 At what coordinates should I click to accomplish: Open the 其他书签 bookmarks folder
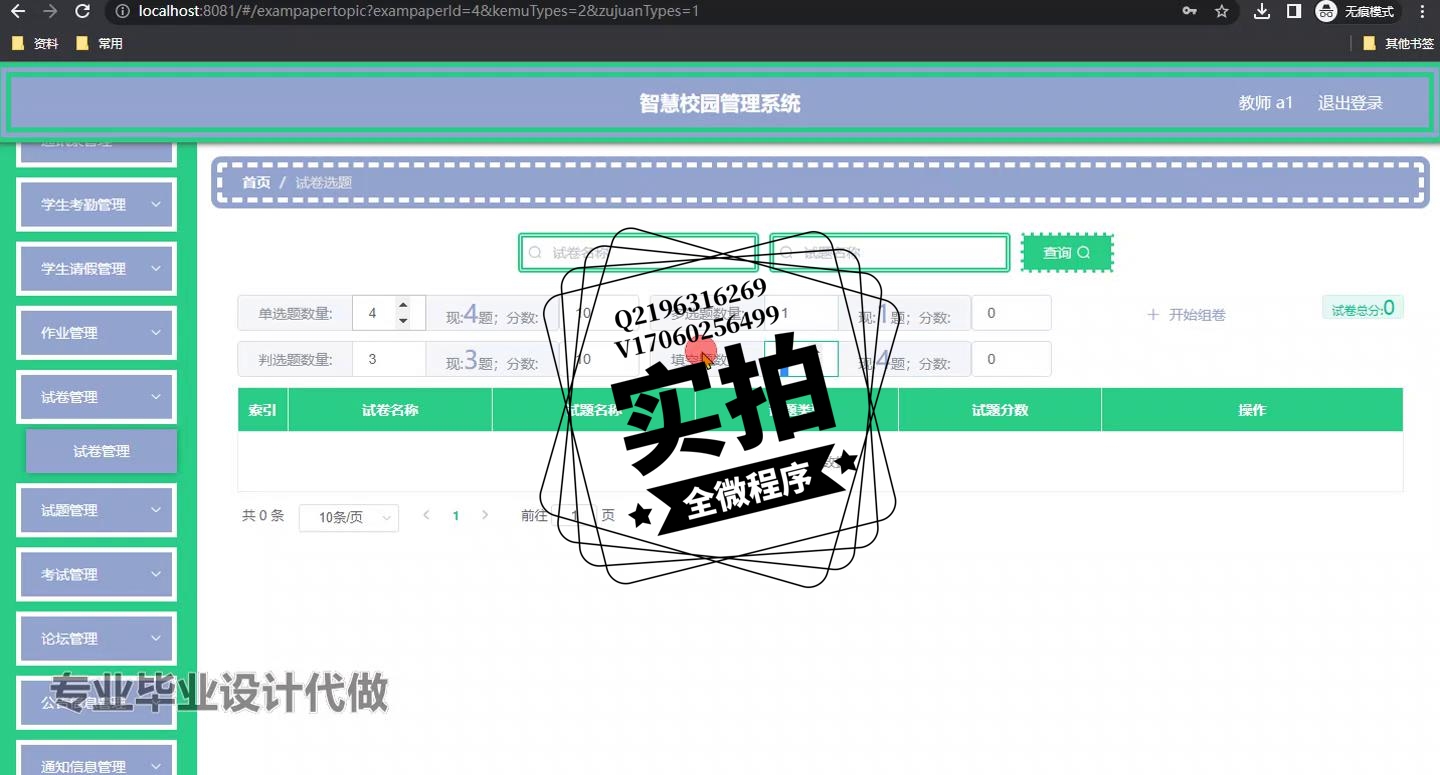click(1398, 44)
